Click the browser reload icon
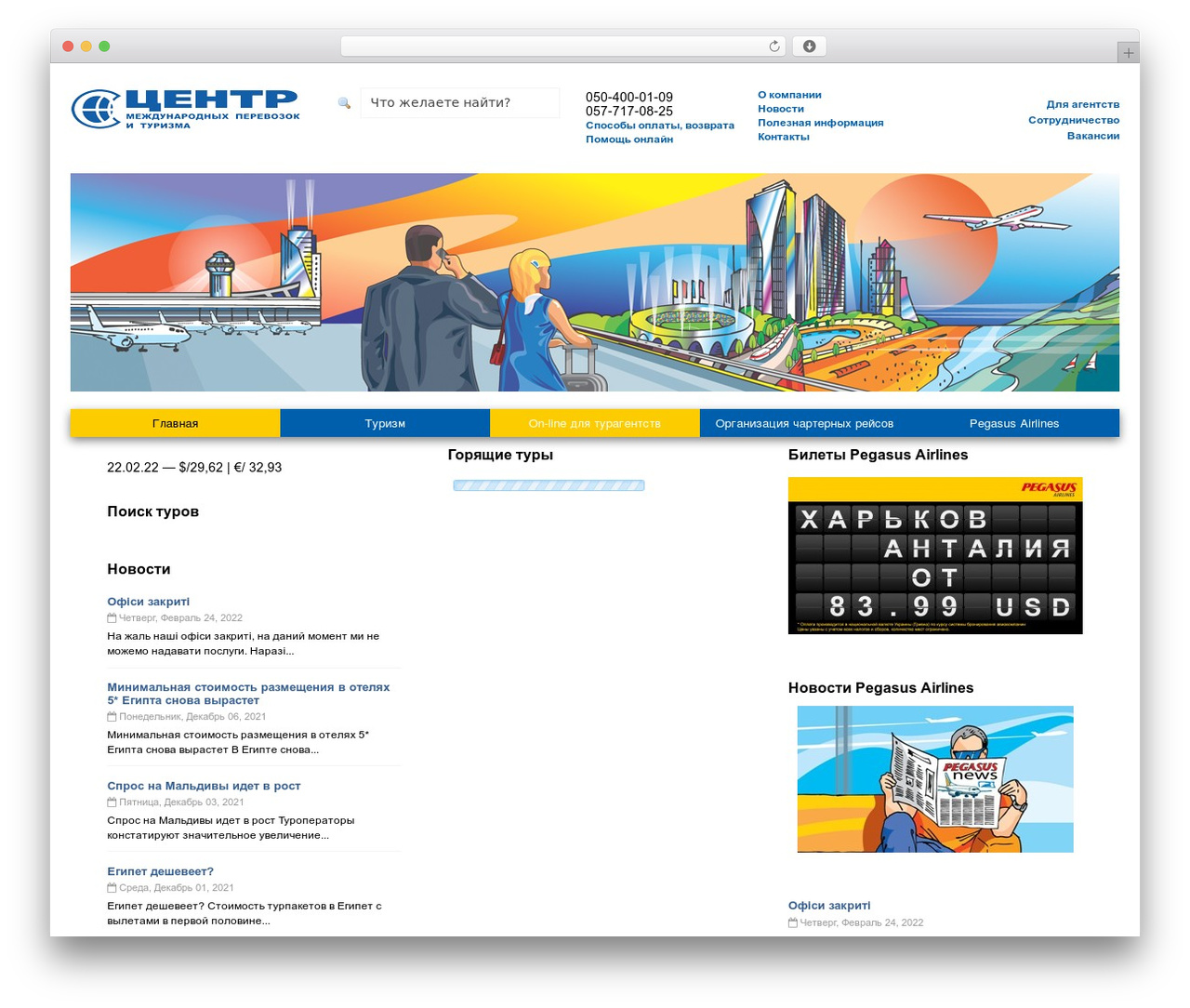Screen dimensions: 1190x1008 click(773, 46)
